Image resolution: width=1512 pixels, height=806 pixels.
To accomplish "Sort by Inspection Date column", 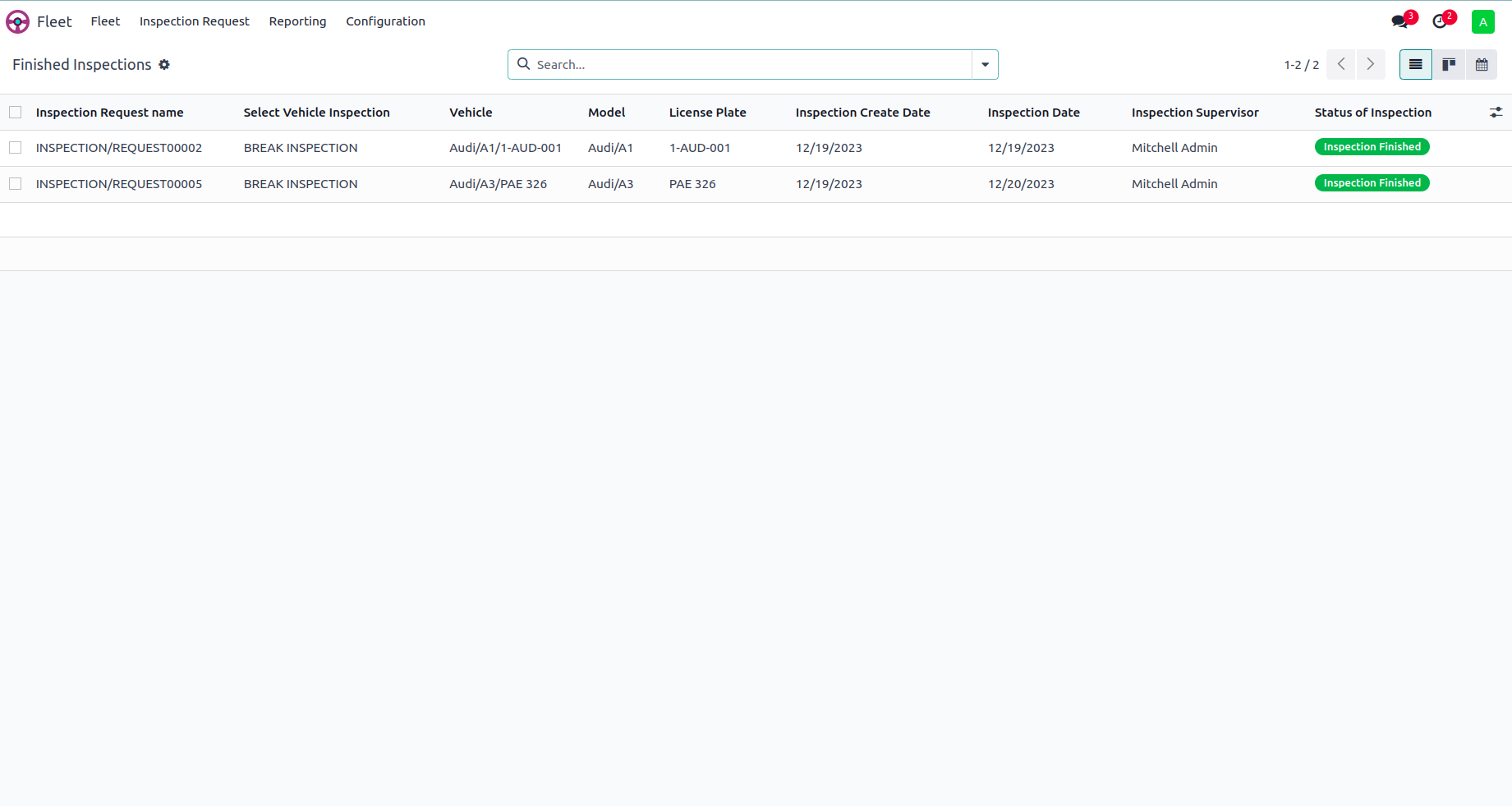I will [1034, 113].
